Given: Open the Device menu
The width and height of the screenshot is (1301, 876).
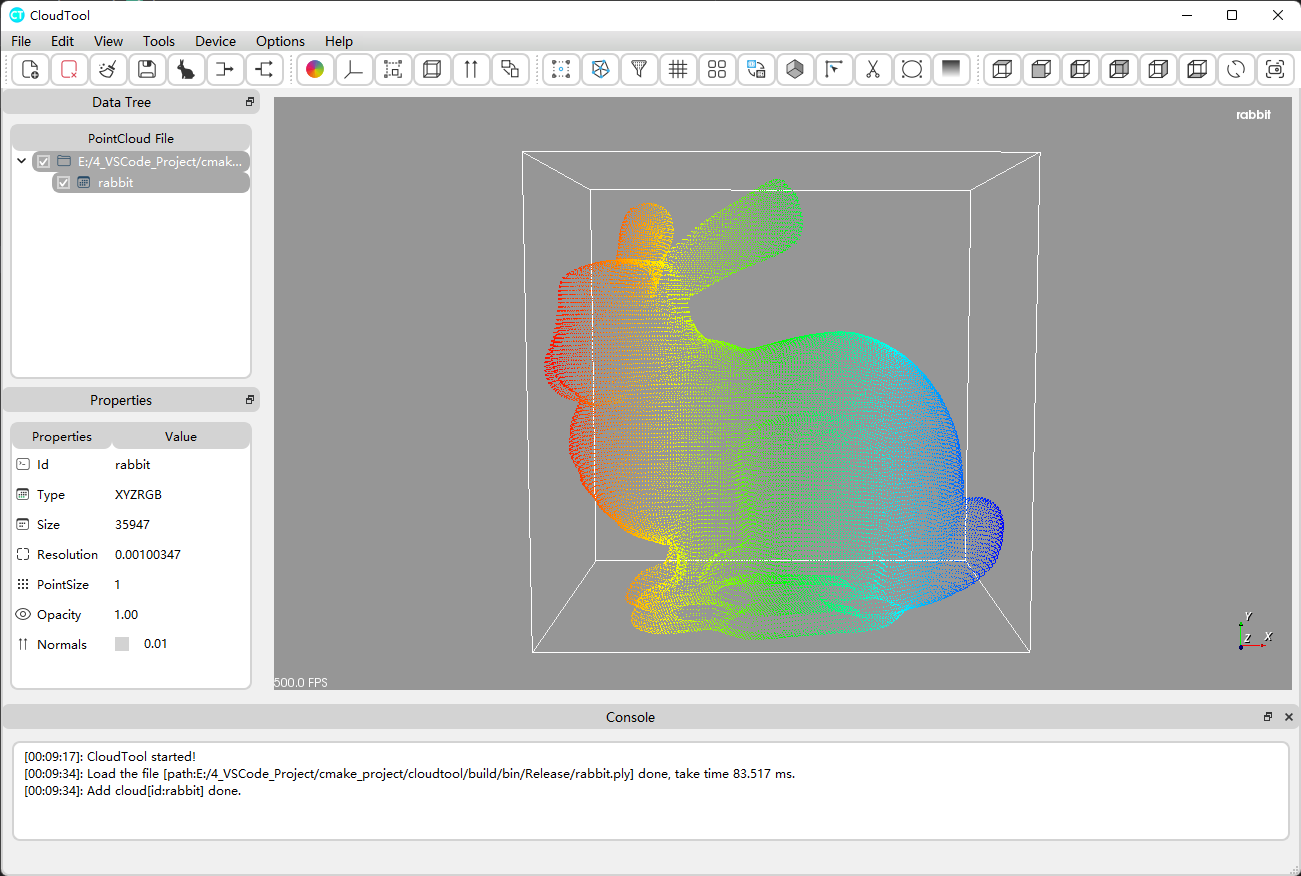Looking at the screenshot, I should click(215, 41).
